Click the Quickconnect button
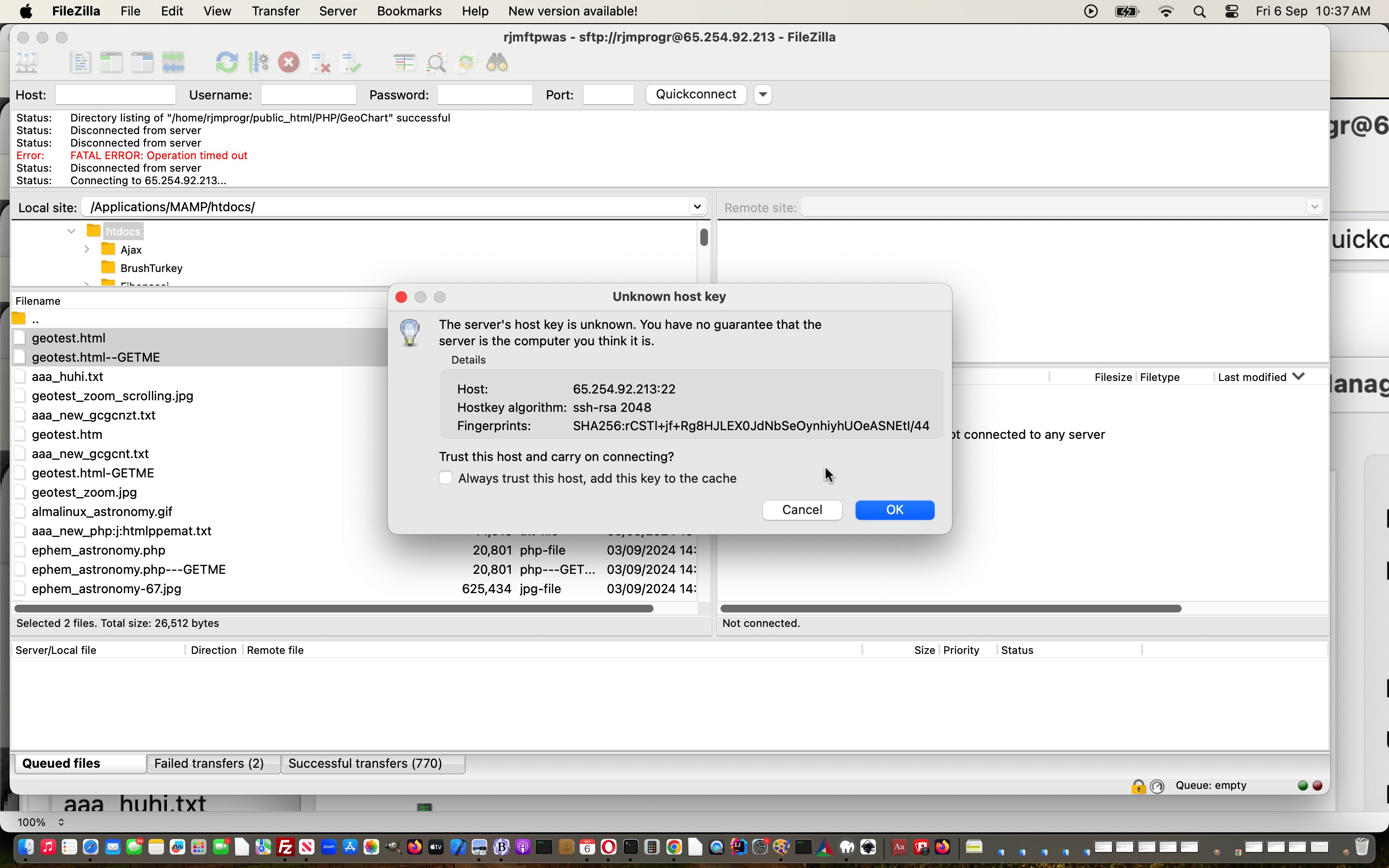This screenshot has height=868, width=1389. [x=695, y=94]
